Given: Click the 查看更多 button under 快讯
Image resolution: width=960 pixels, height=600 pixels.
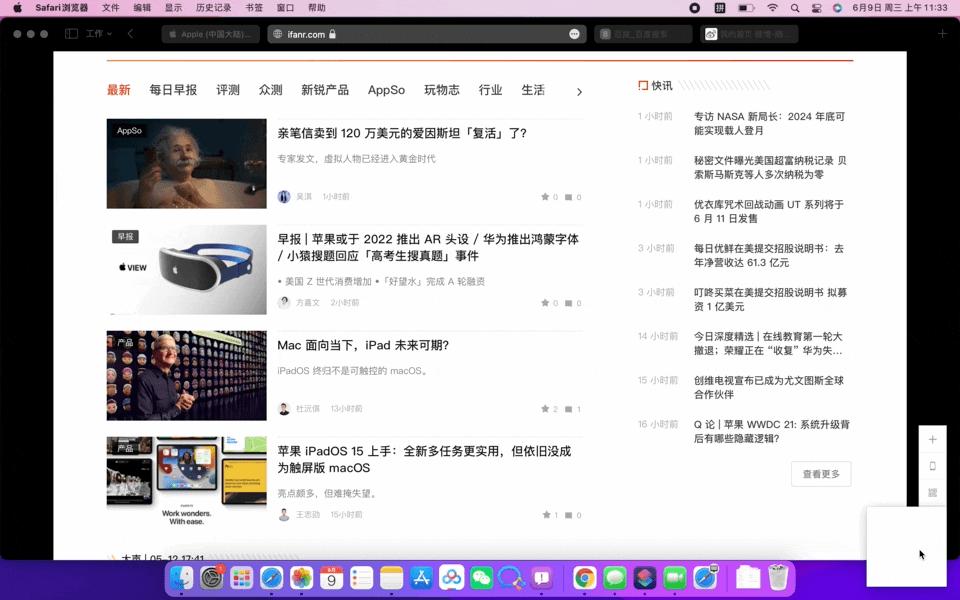Looking at the screenshot, I should (x=820, y=474).
